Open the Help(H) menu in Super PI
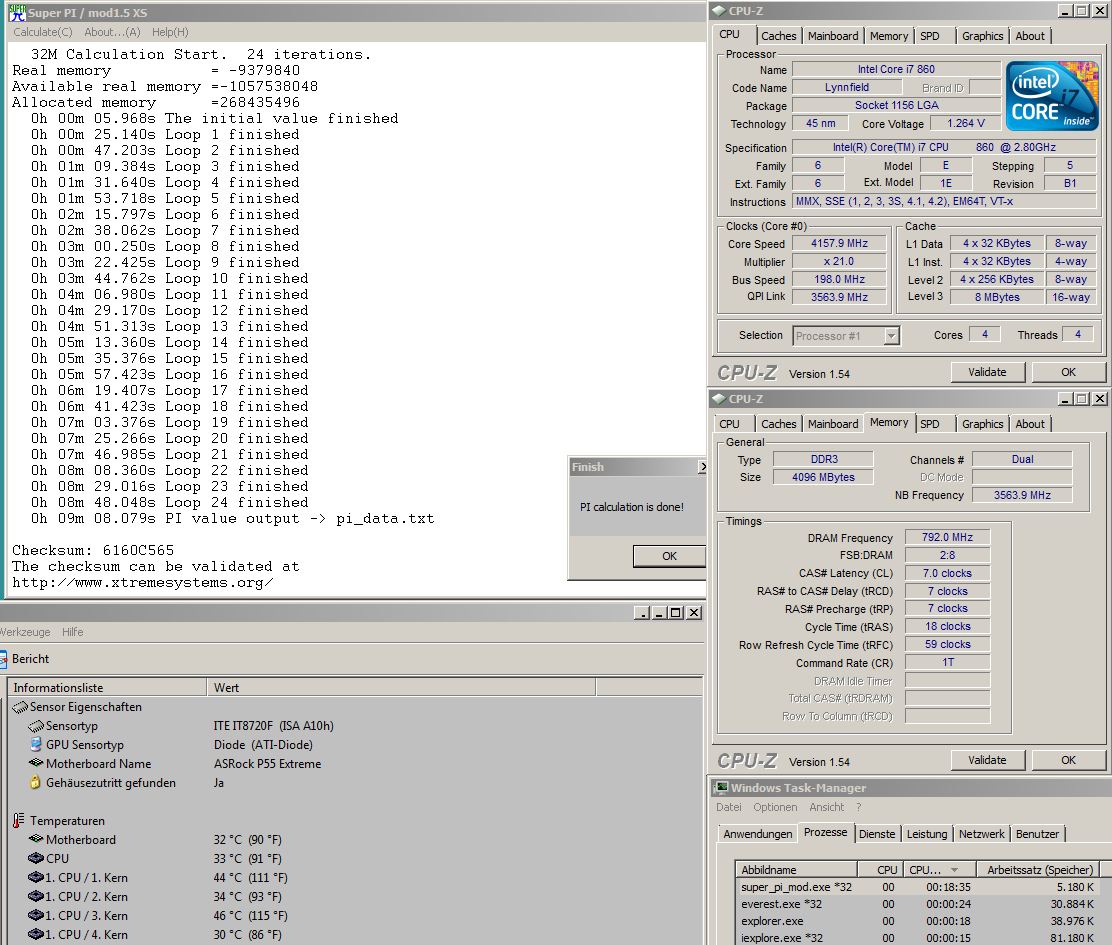 170,32
